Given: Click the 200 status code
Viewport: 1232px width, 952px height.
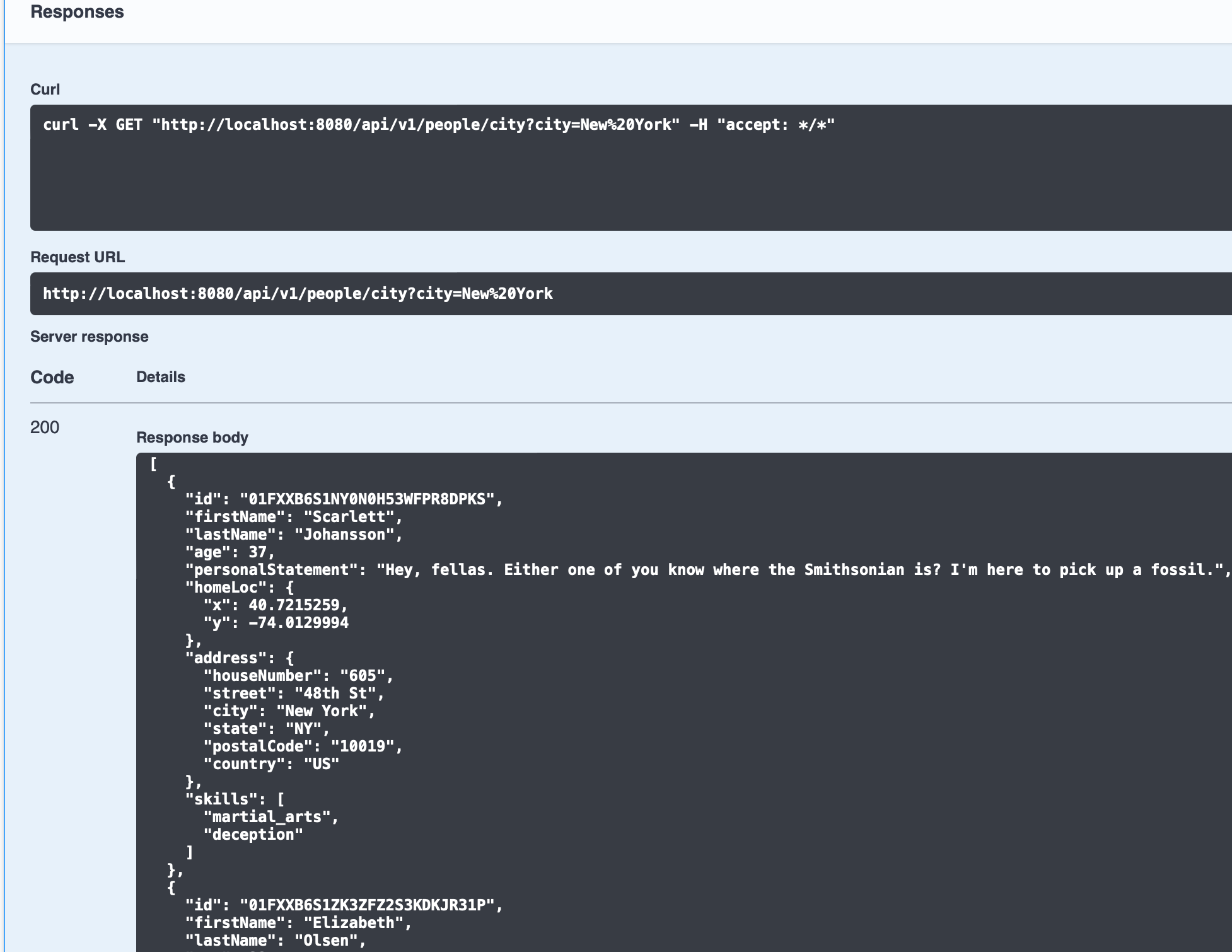Looking at the screenshot, I should click(44, 427).
